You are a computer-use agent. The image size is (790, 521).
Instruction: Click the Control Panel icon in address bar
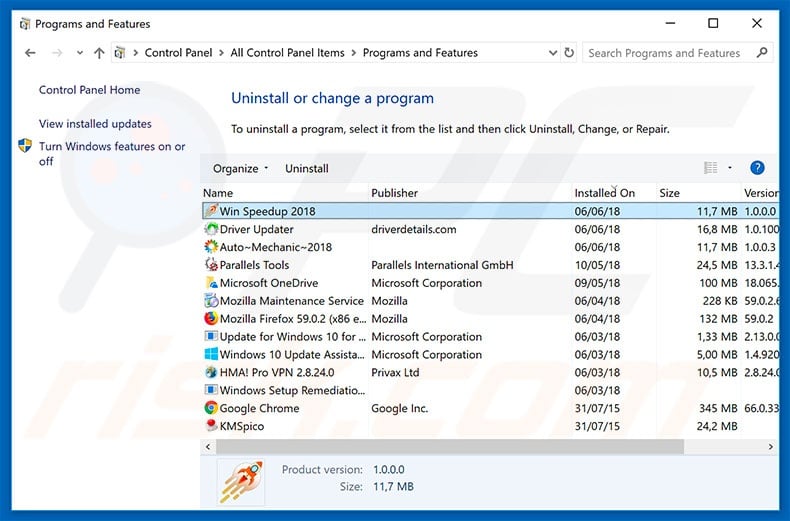pos(119,52)
